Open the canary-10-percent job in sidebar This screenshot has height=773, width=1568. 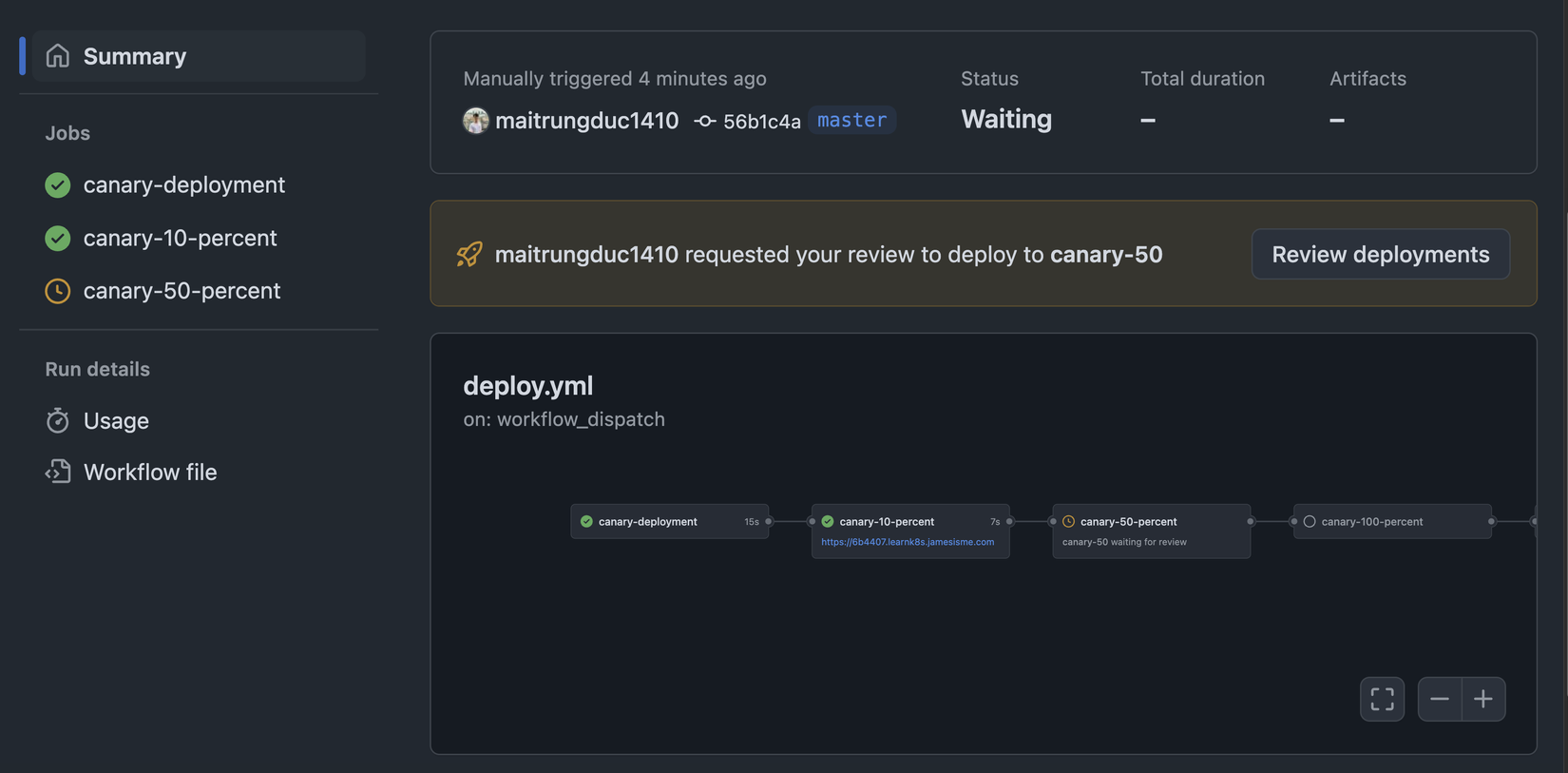(x=180, y=238)
